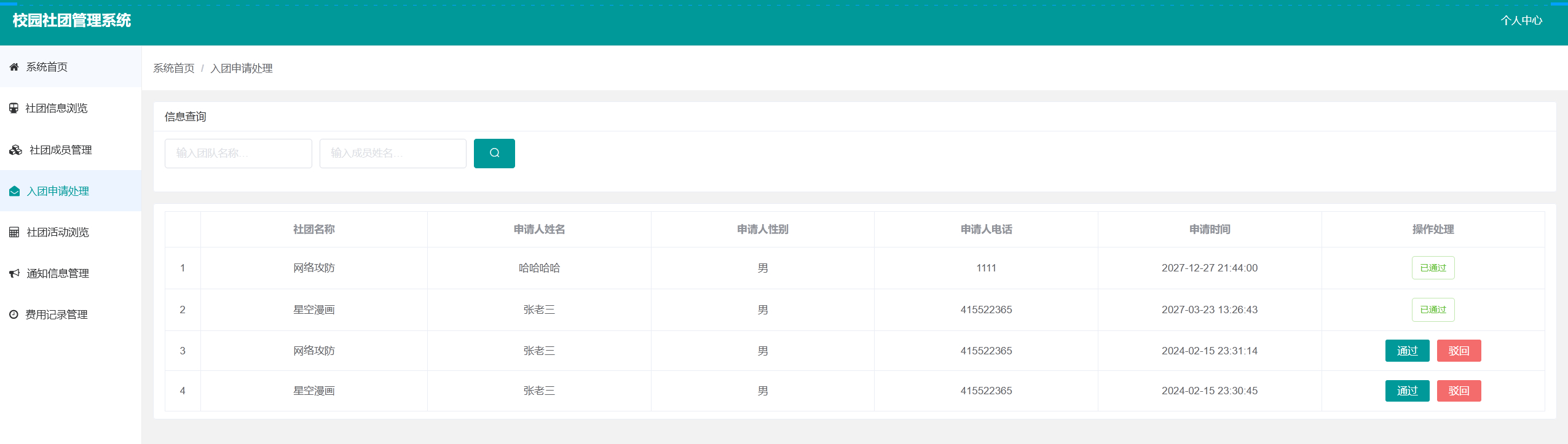The height and width of the screenshot is (444, 1568).
Task: Click timestamp 2024-02-15 23:30:45
Action: click(x=1210, y=391)
